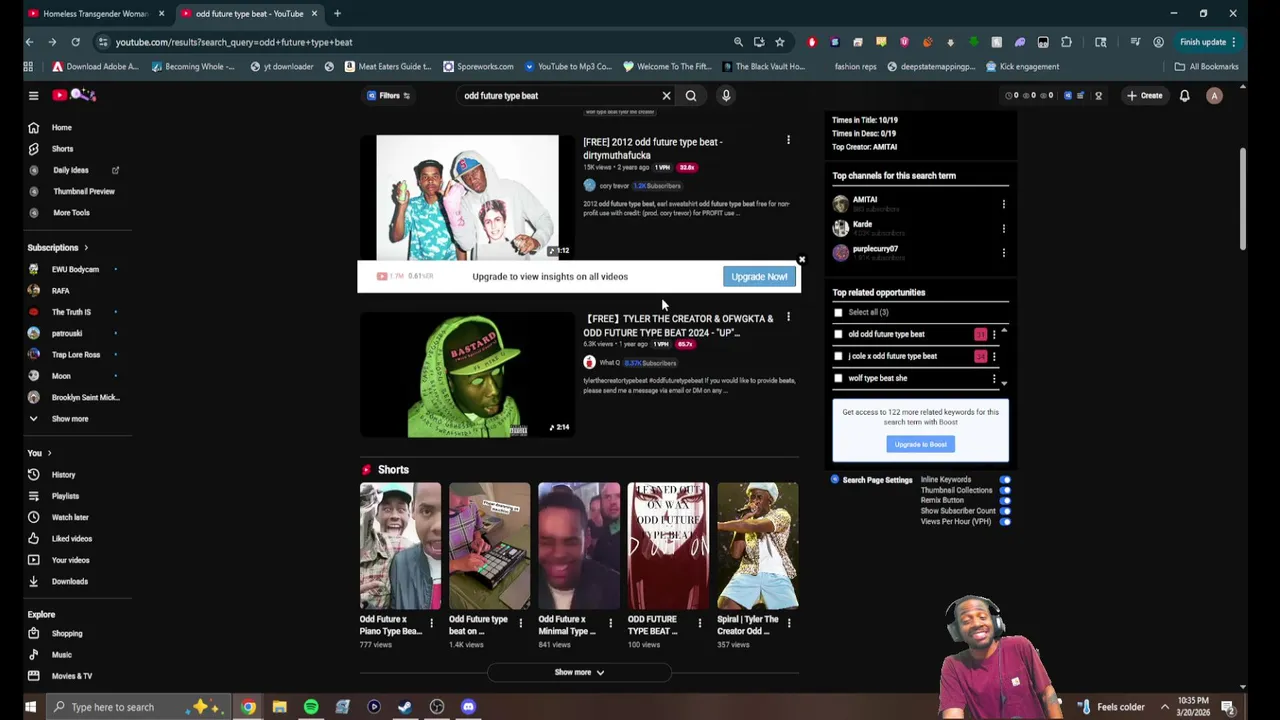Check old odd future type beat keyword

click(838, 334)
